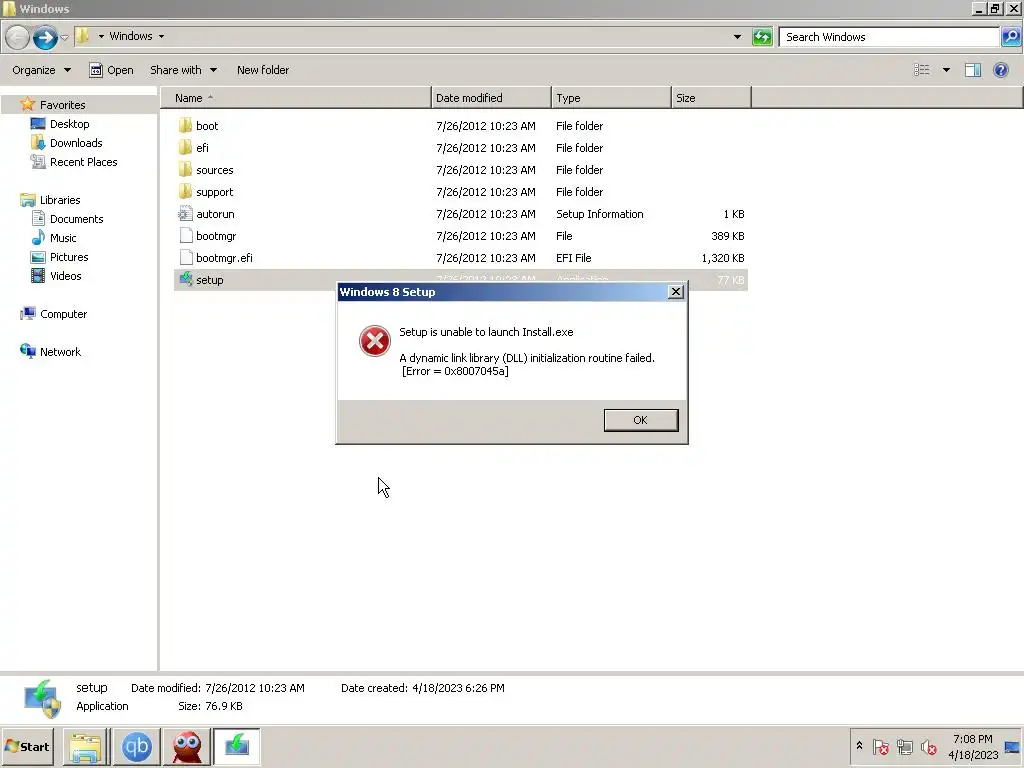
Task: Dismiss error dialog with OK button
Action: click(x=641, y=420)
